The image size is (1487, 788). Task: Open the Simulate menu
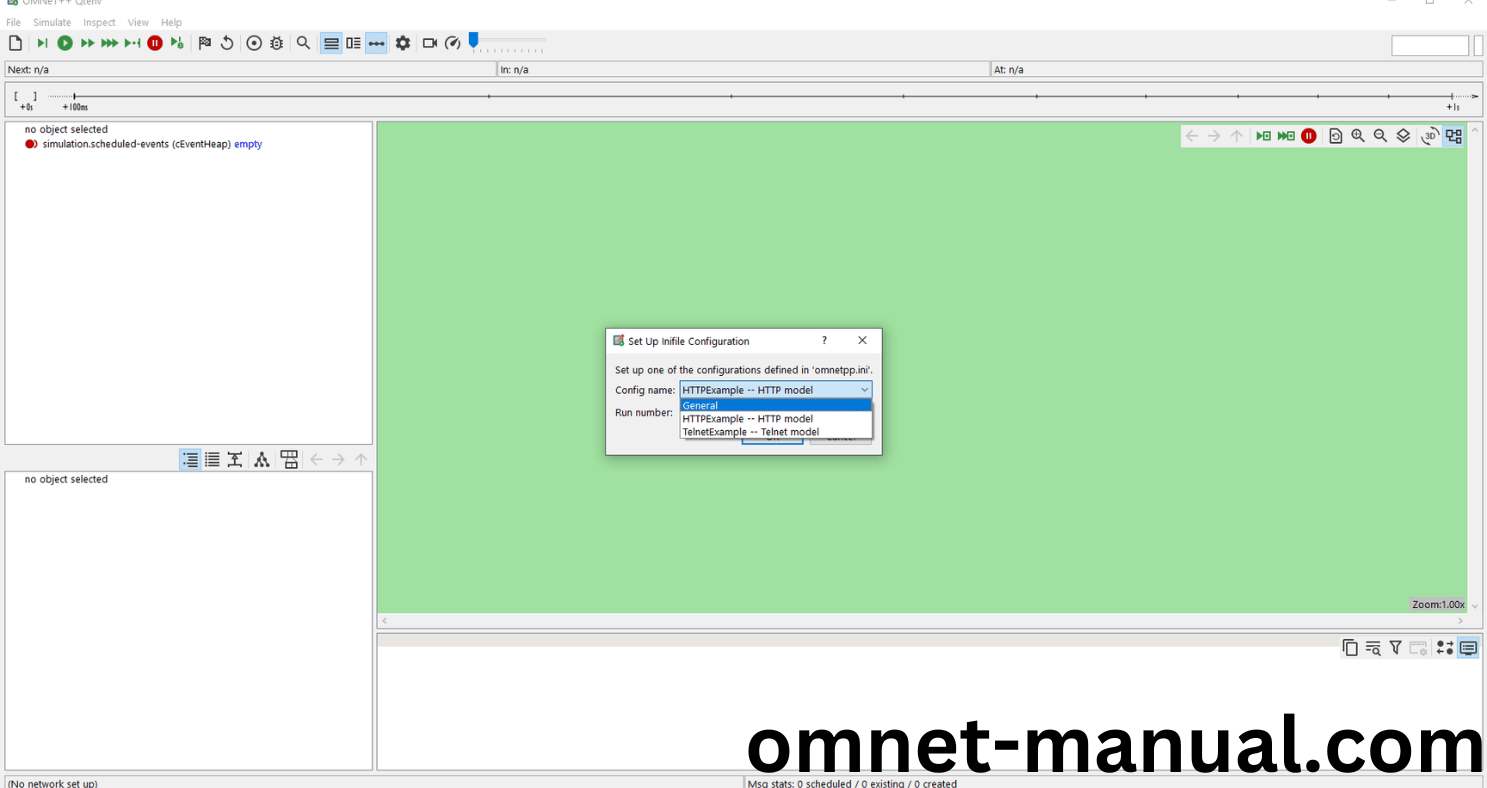pos(52,22)
